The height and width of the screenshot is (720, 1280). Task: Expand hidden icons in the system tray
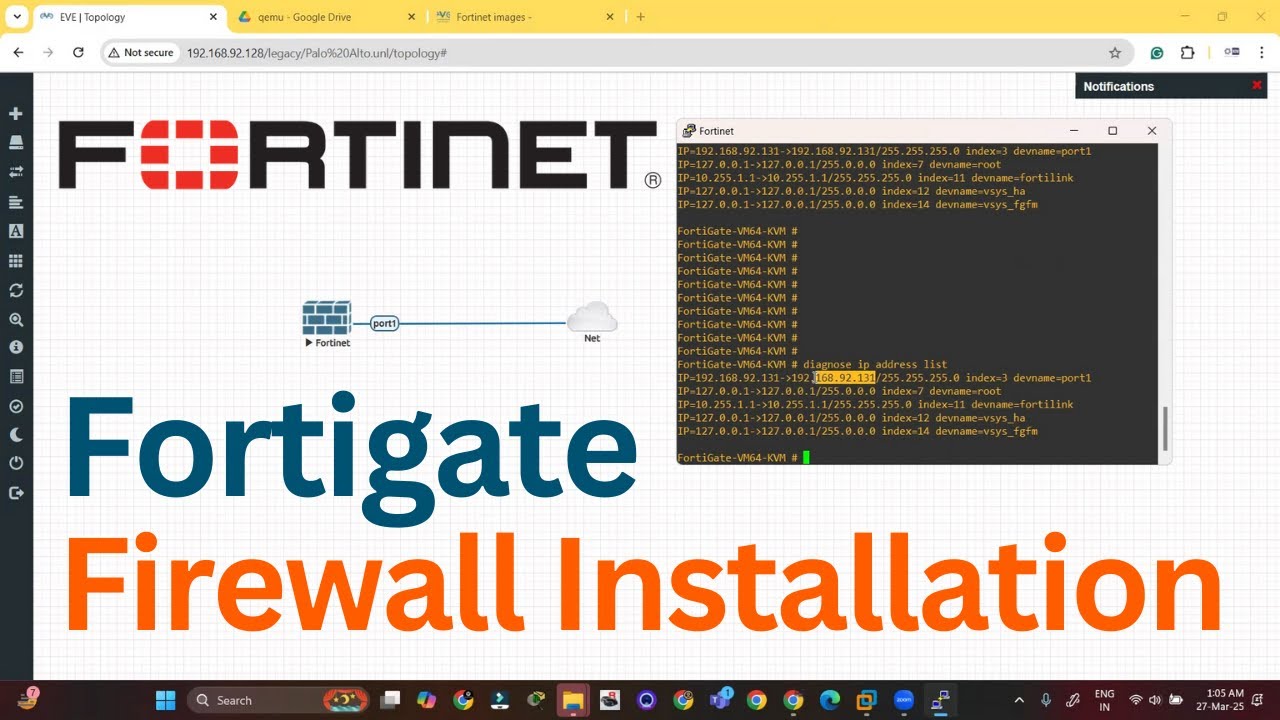(1019, 699)
